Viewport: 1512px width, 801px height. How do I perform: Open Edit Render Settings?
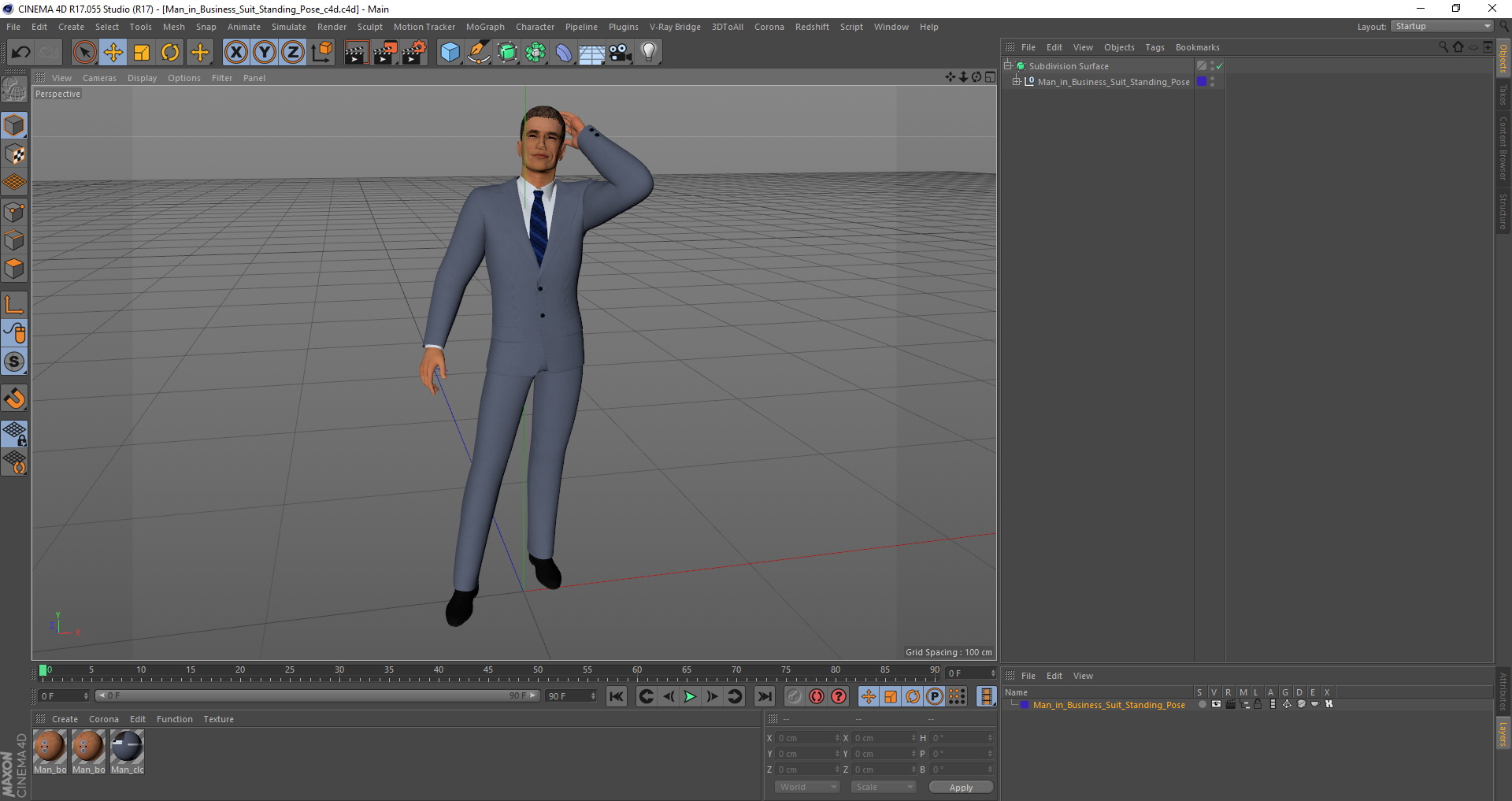coord(414,53)
